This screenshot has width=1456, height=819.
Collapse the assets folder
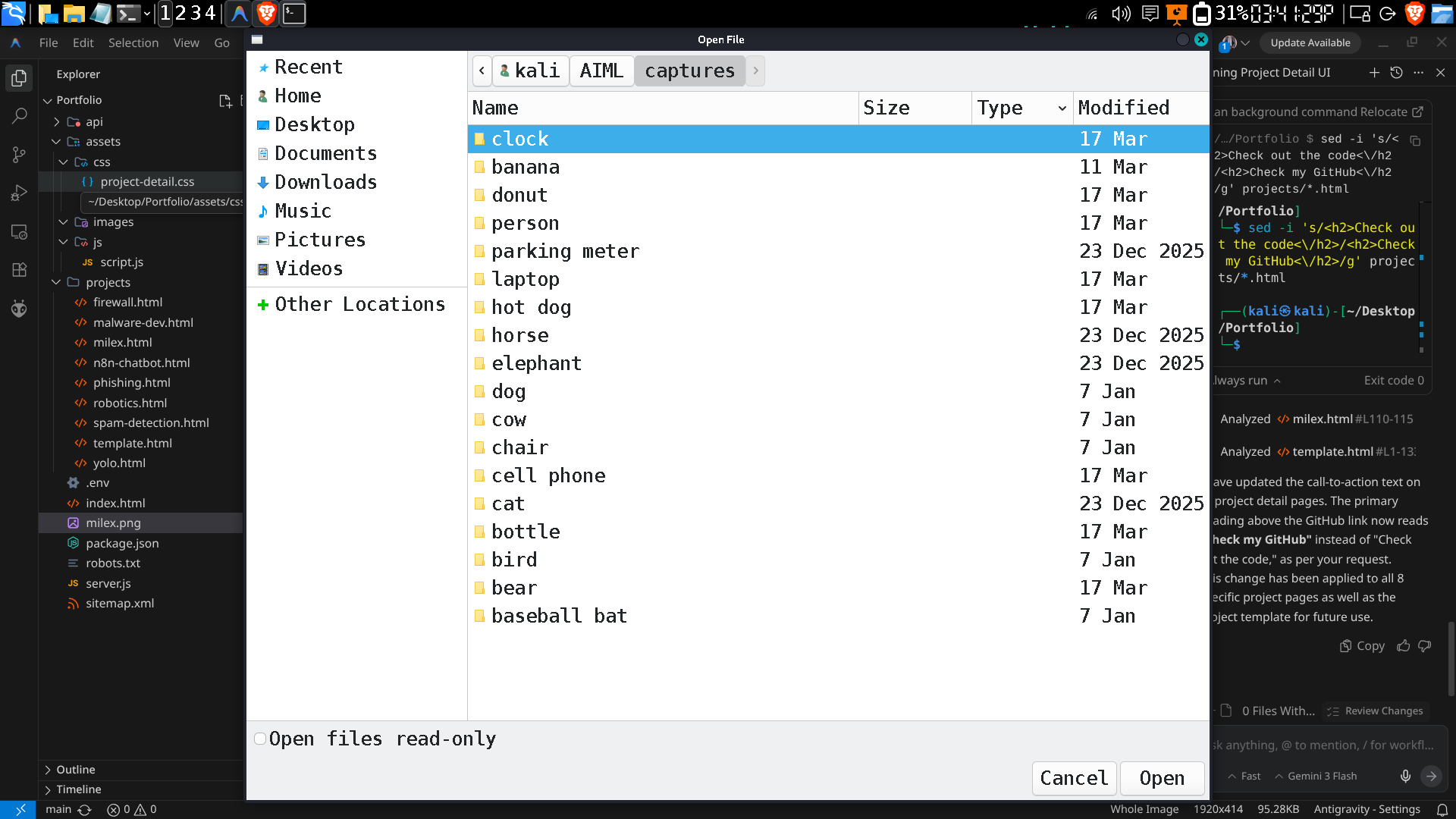click(57, 142)
